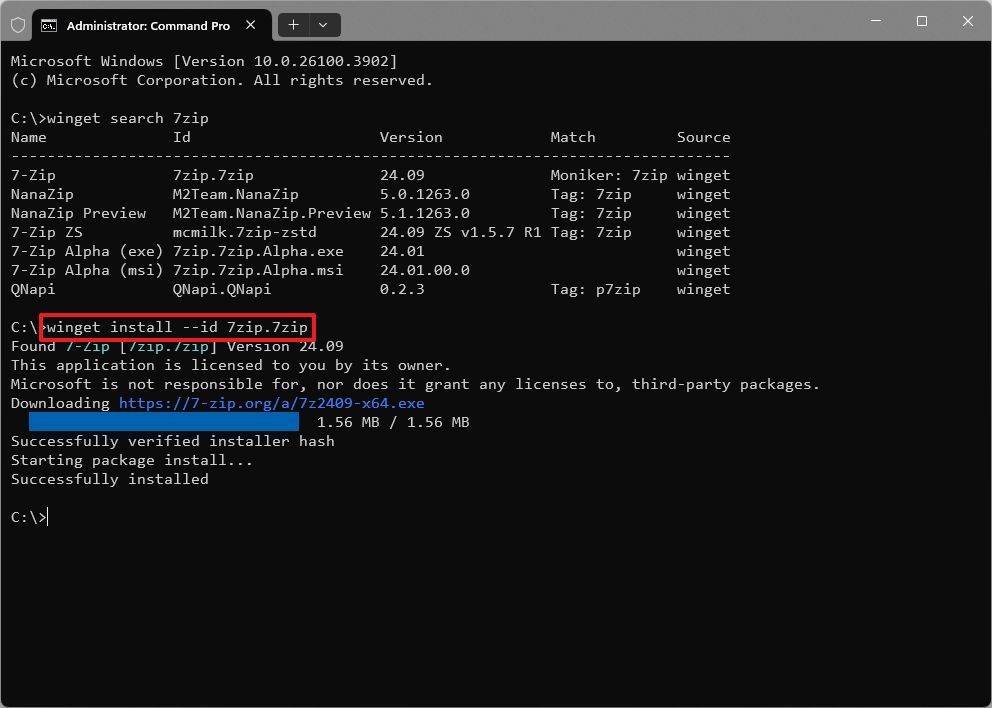This screenshot has width=992, height=708.
Task: Open the new tab profile dropdown chevron
Action: tap(322, 24)
